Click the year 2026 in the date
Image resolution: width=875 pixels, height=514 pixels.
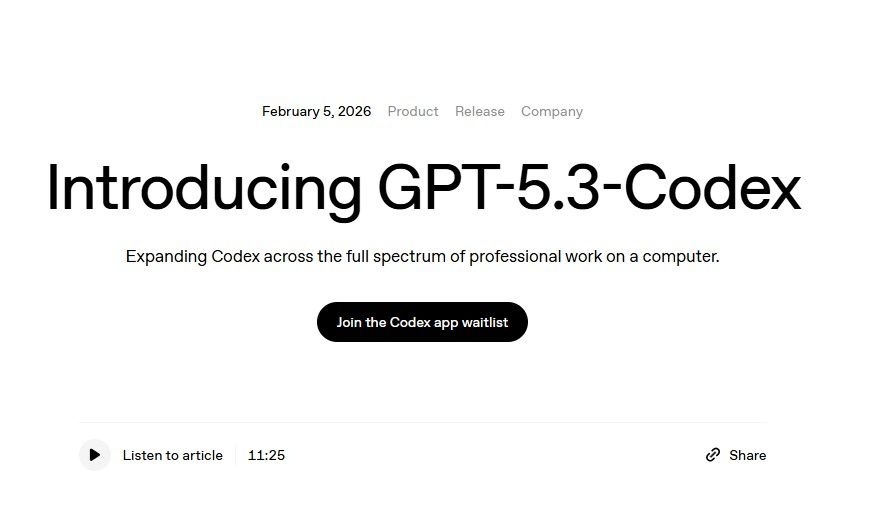[354, 111]
